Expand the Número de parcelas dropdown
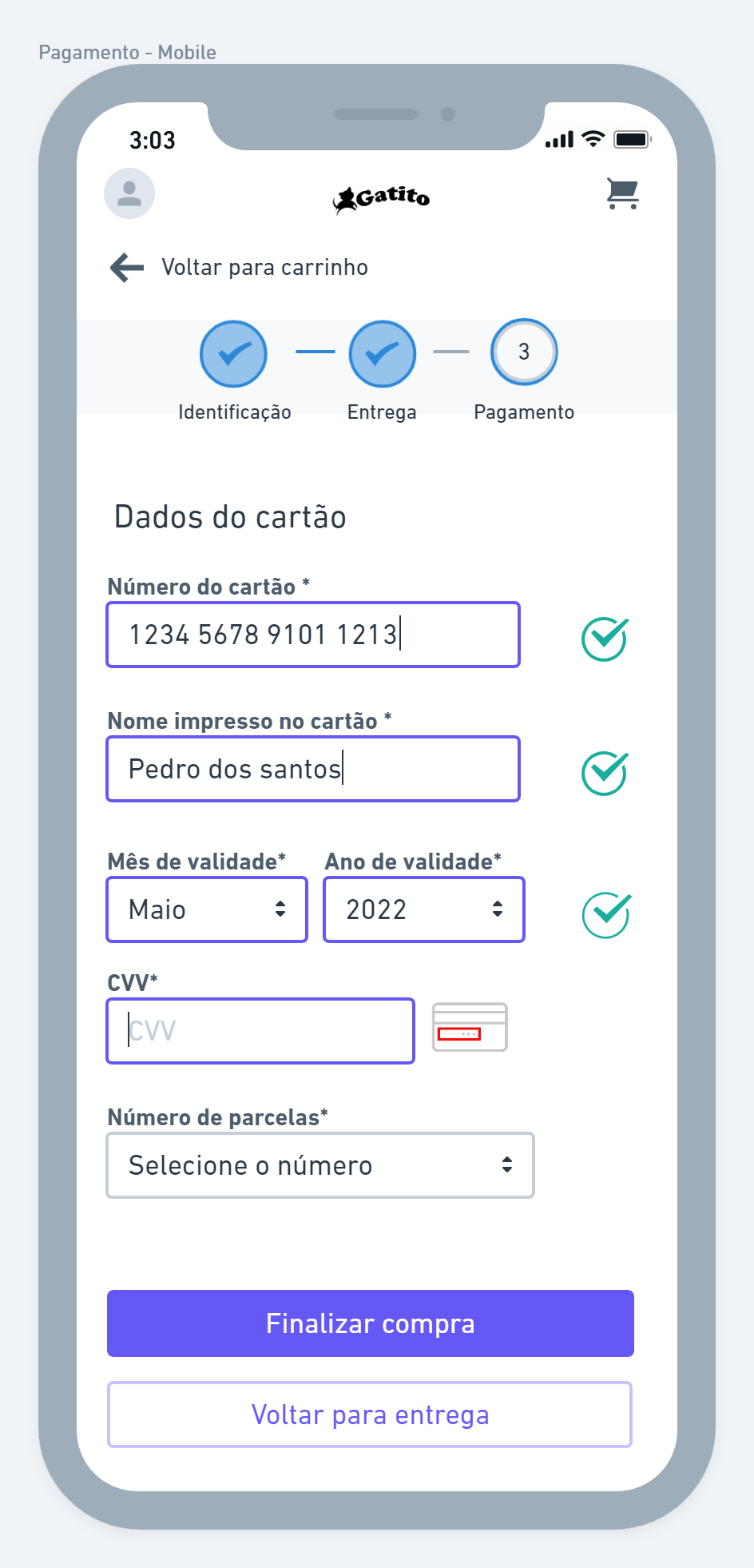The height and width of the screenshot is (1568, 754). click(320, 1165)
